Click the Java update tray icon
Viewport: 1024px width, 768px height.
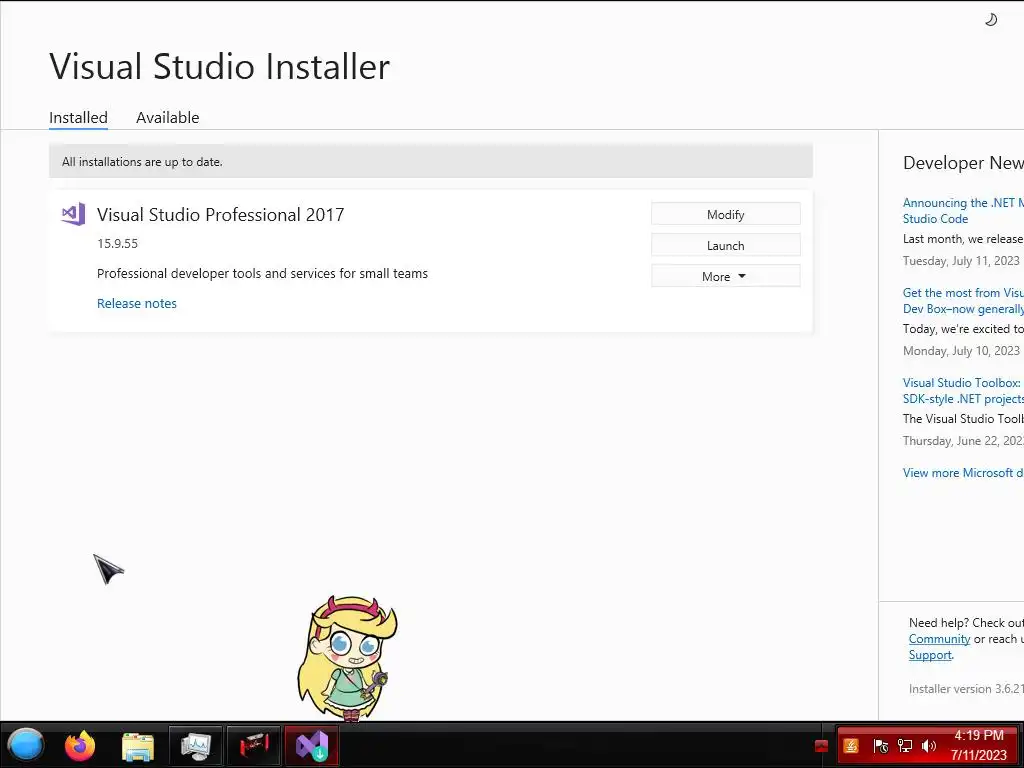[851, 746]
